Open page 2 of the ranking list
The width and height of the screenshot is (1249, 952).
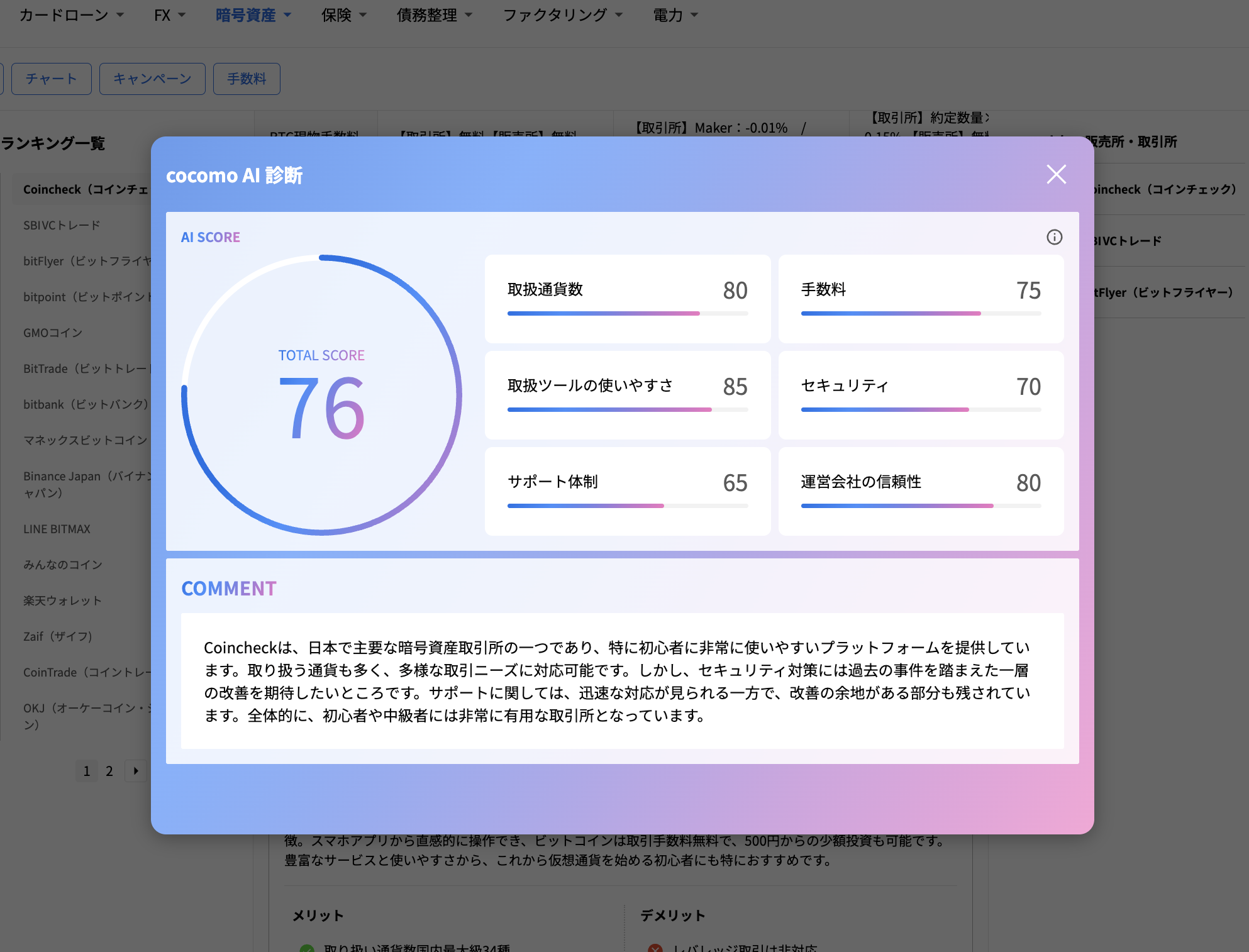pyautogui.click(x=109, y=771)
